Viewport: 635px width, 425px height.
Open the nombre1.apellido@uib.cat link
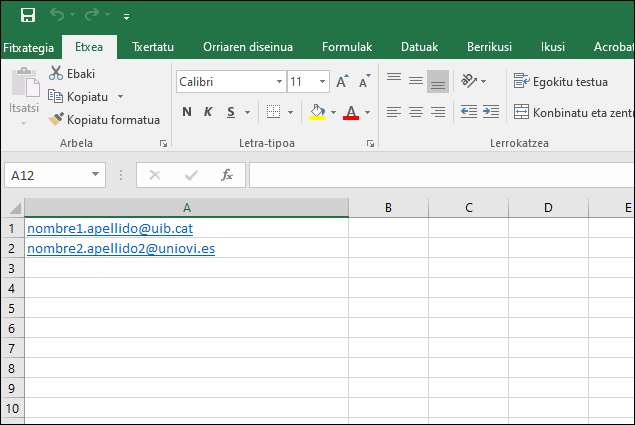(109, 228)
